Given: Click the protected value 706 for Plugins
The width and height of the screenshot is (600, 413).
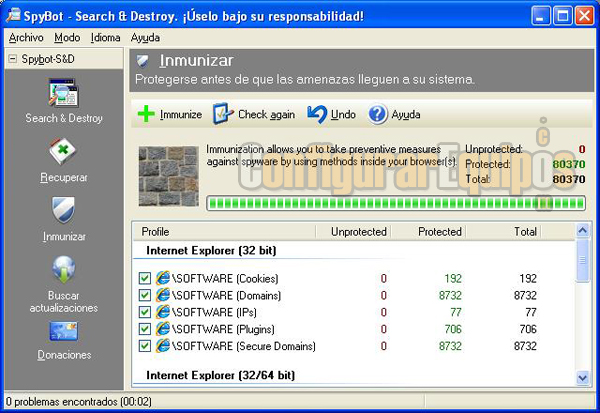Looking at the screenshot, I should (x=453, y=329).
